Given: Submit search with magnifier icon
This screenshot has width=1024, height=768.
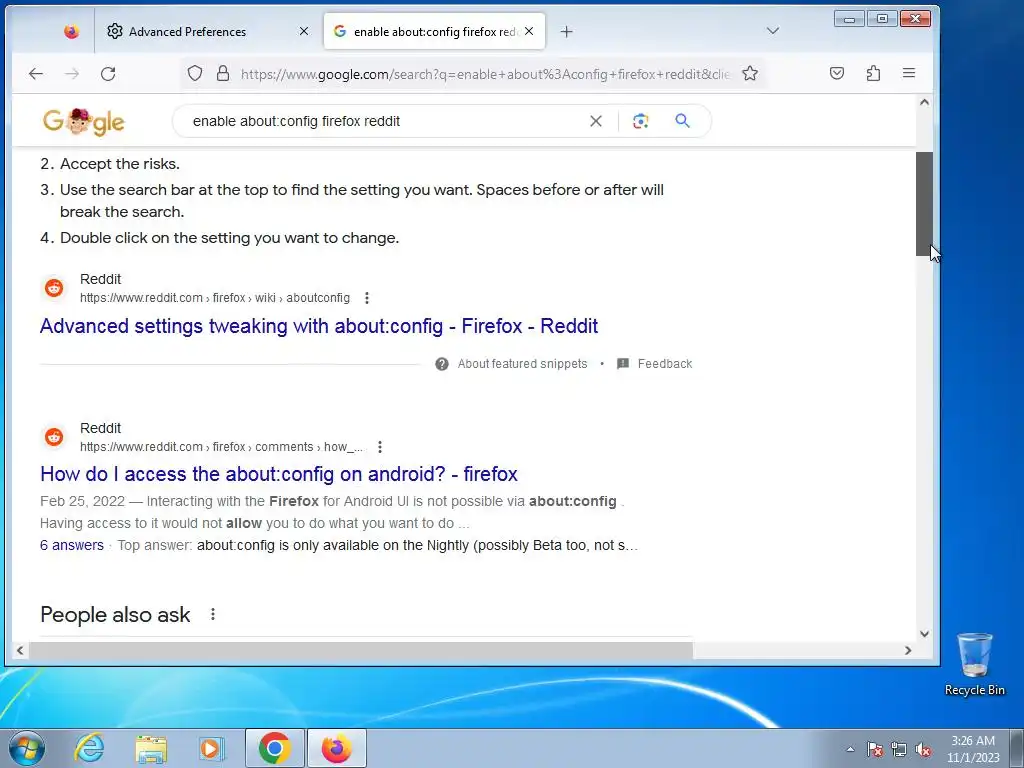Looking at the screenshot, I should point(682,121).
